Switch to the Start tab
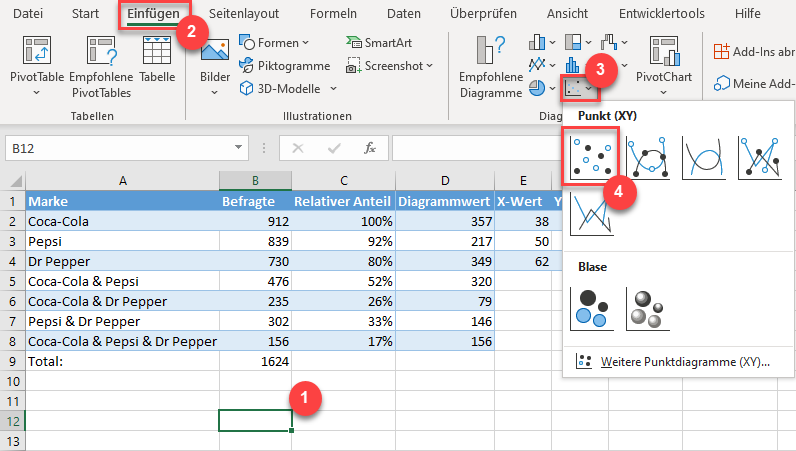This screenshot has width=796, height=451. pos(85,14)
